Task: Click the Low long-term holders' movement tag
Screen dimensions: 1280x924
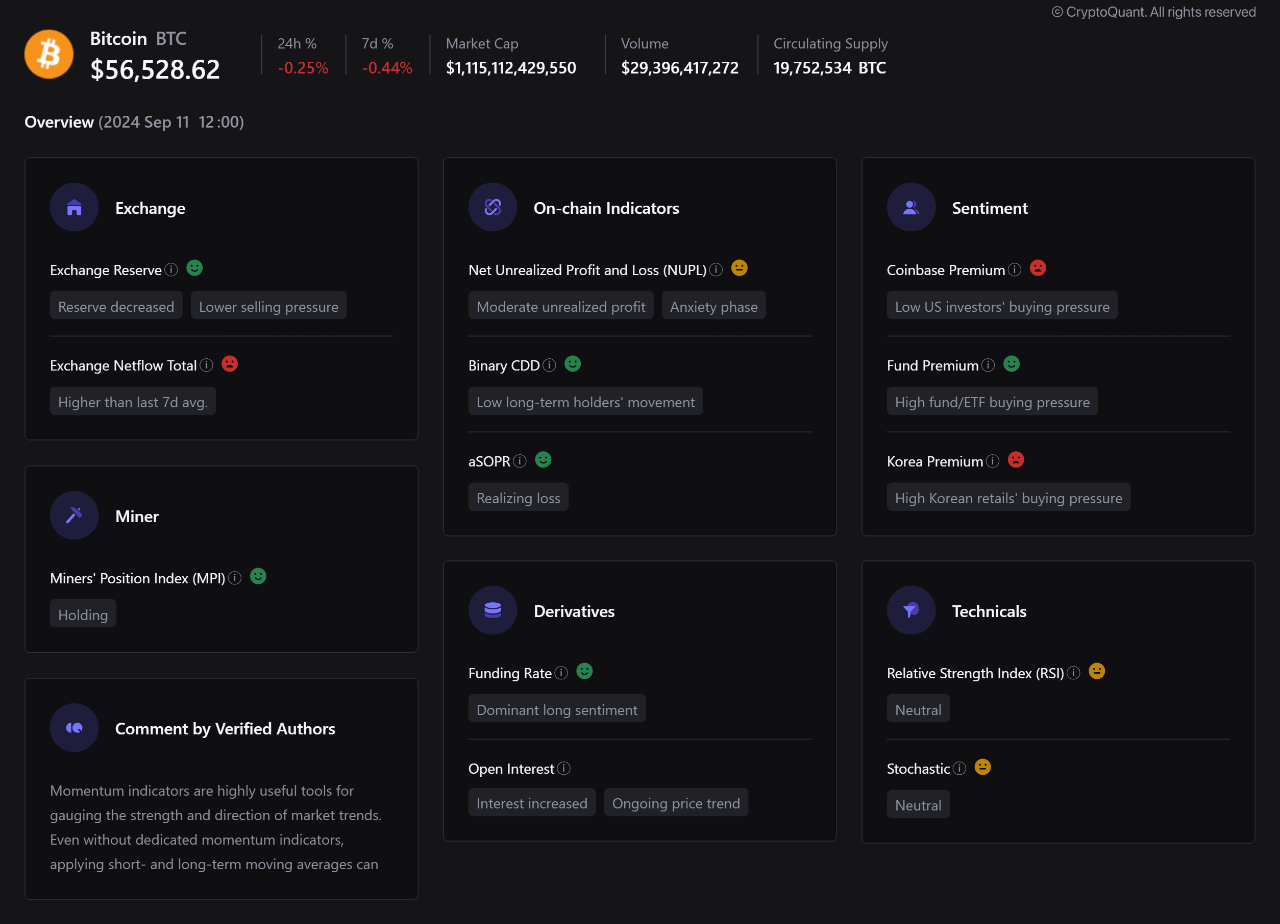Action: click(586, 402)
